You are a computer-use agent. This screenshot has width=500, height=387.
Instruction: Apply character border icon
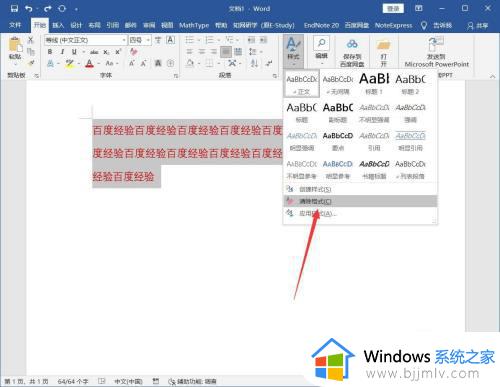[170, 40]
